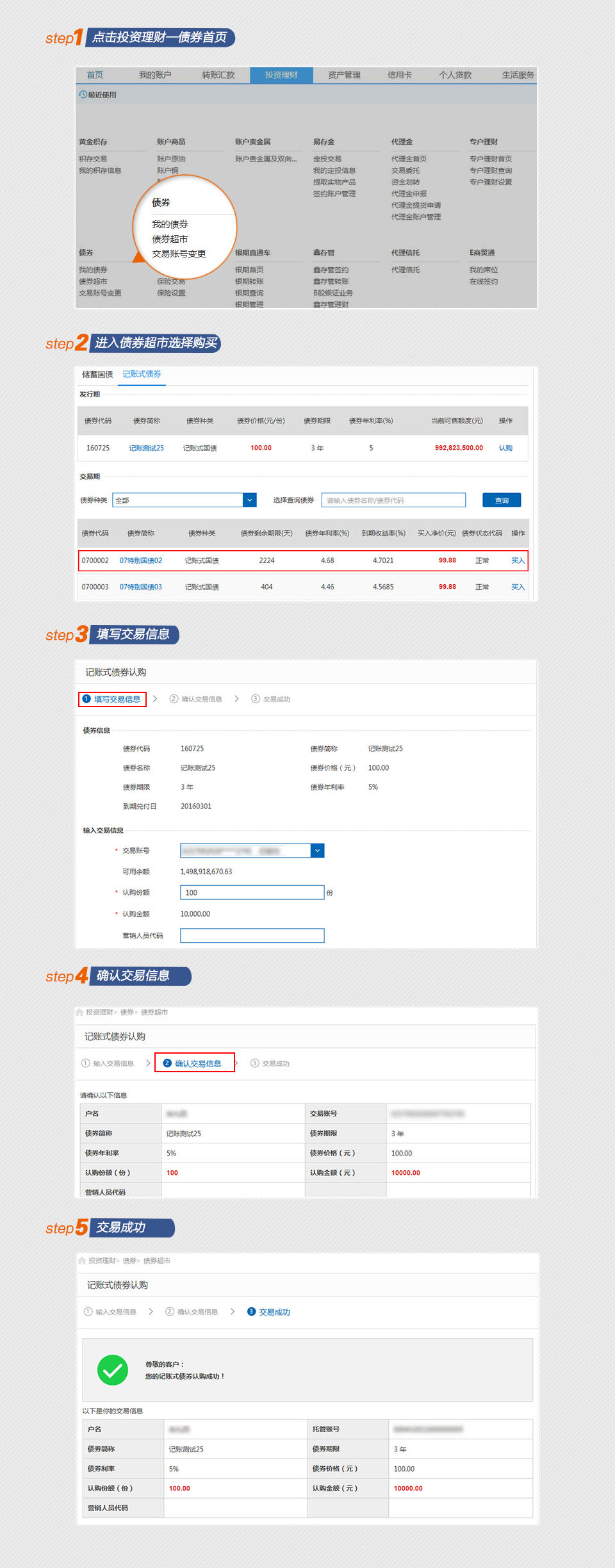Screen dimensions: 615x1568
Task: Click the bond name search input field
Action: pyautogui.click(x=393, y=500)
